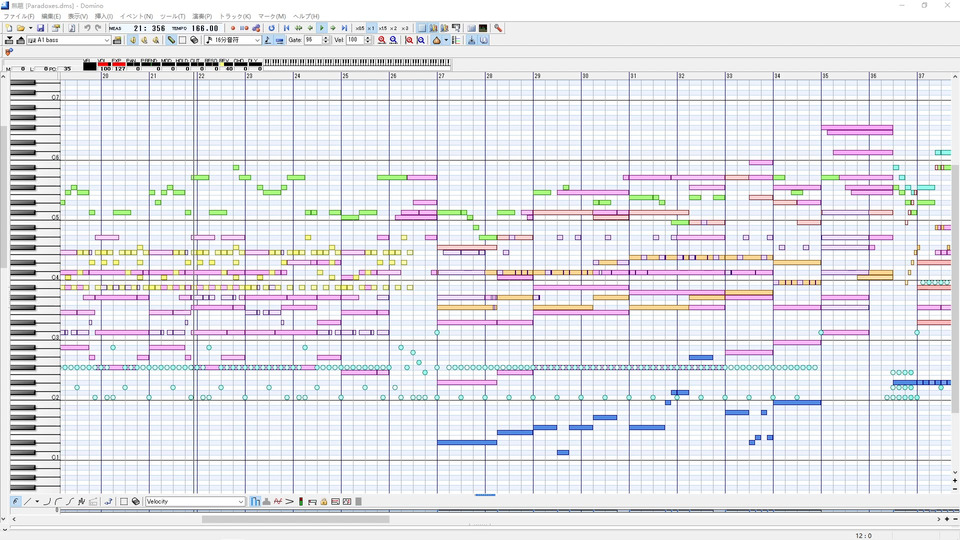Set playback speed to x2
The image size is (960, 540).
pos(394,28)
